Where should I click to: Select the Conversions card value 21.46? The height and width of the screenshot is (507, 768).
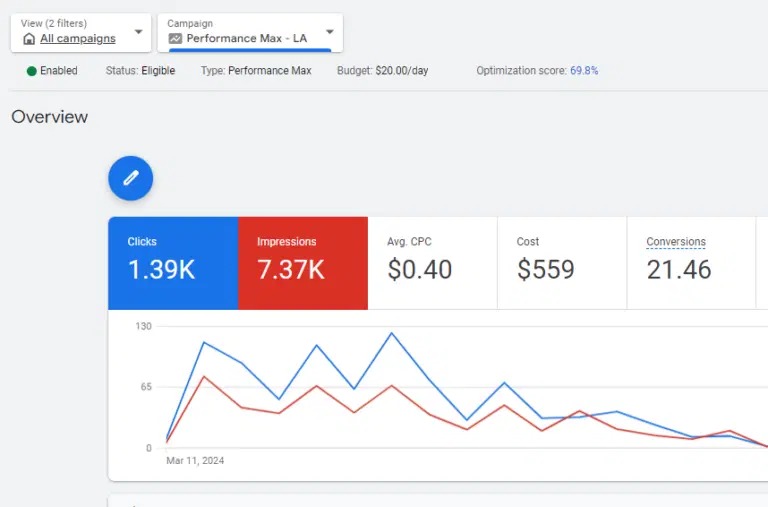coord(678,270)
